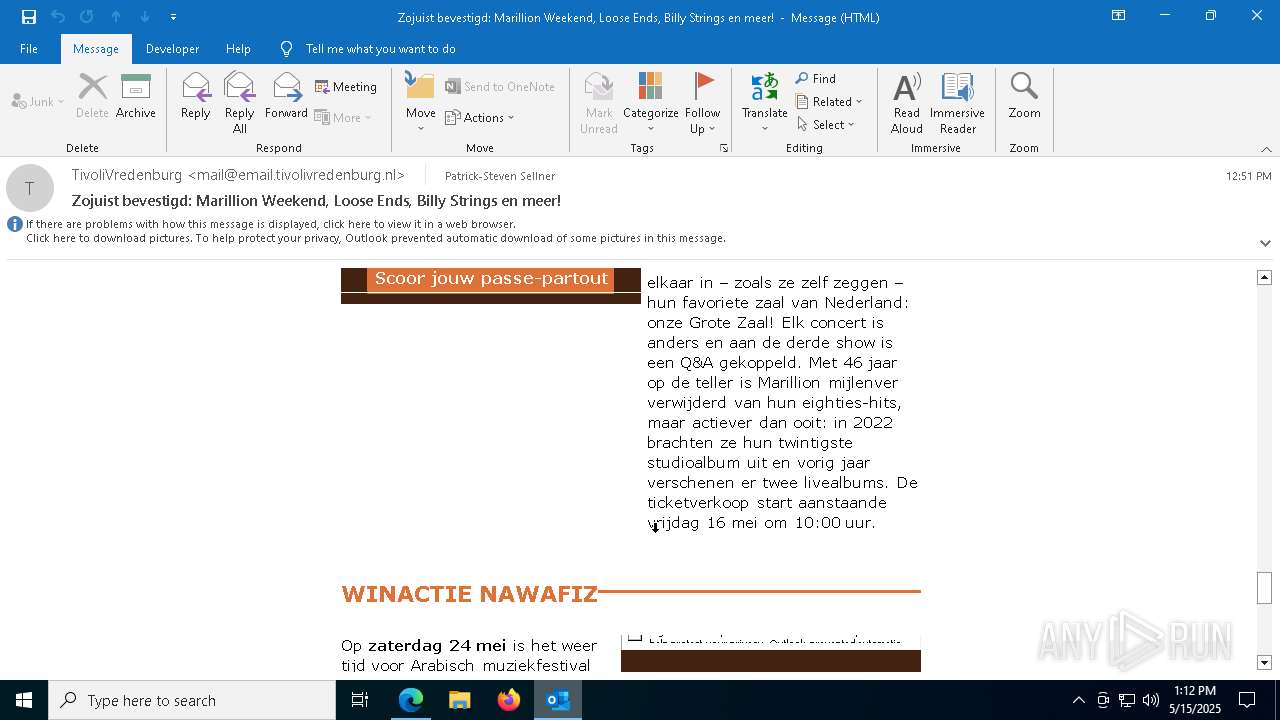
Task: Click the Follow Up flag
Action: tap(703, 103)
